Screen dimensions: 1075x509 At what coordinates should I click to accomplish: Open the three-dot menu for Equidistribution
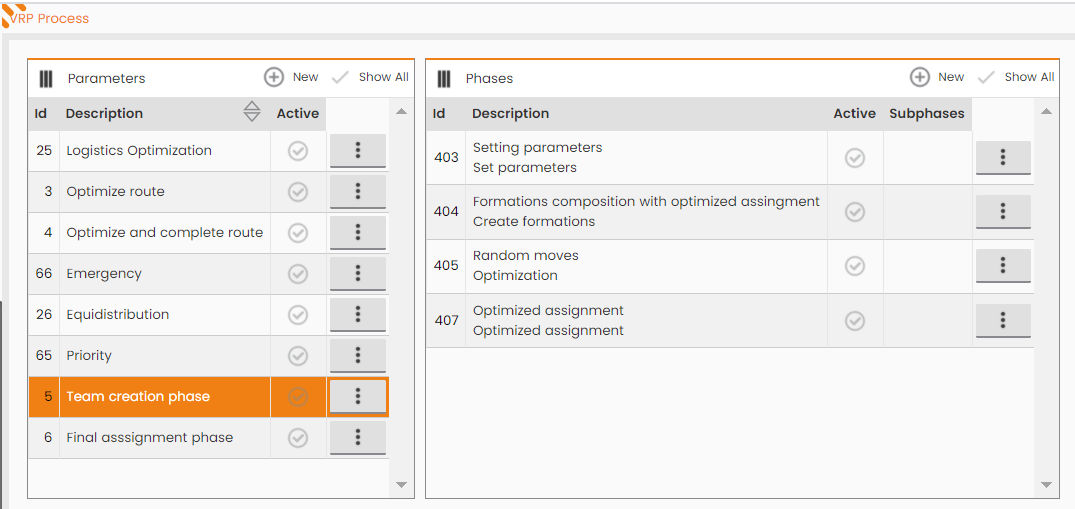358,315
